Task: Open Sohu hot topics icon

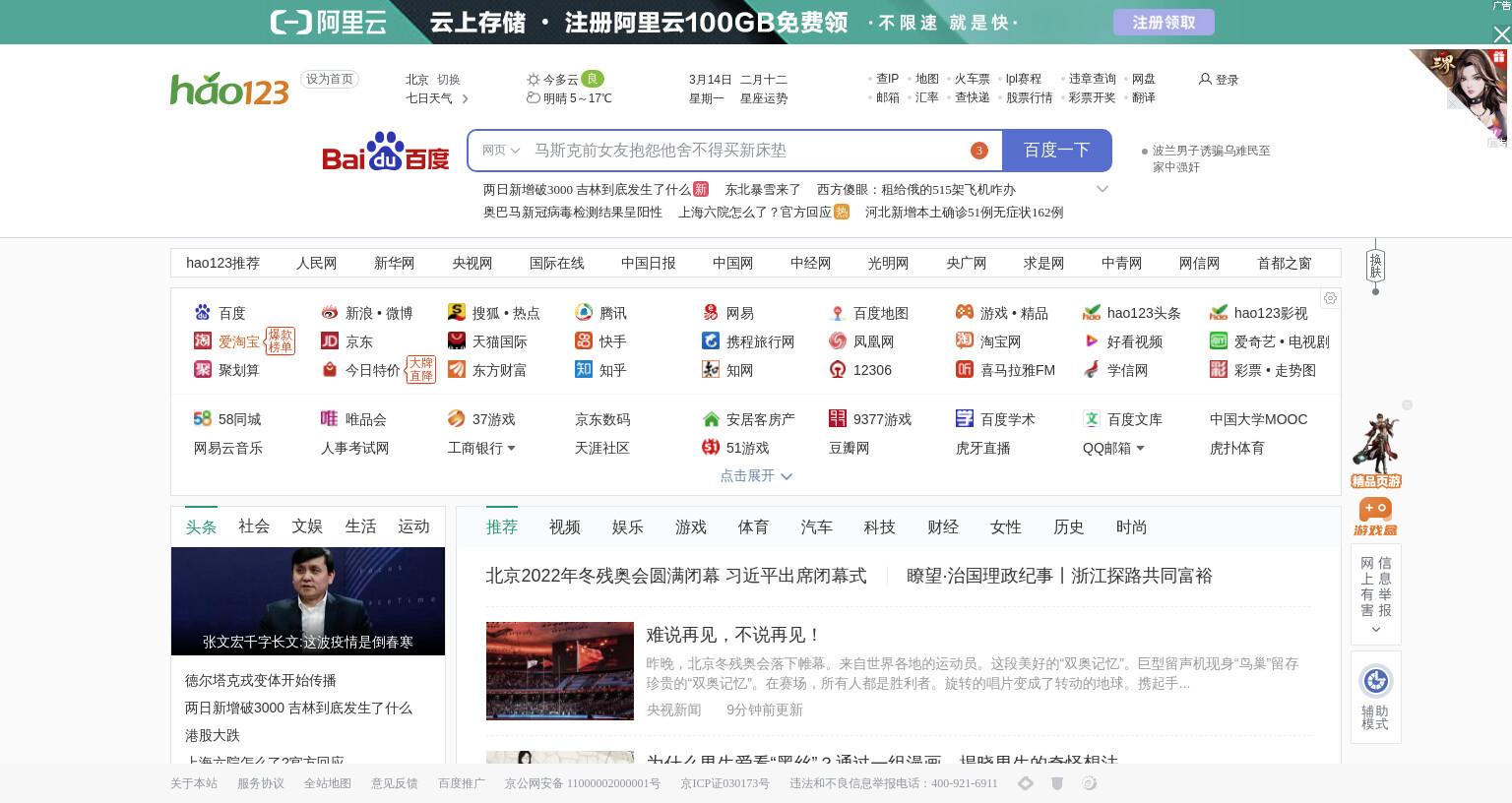Action: click(x=457, y=313)
